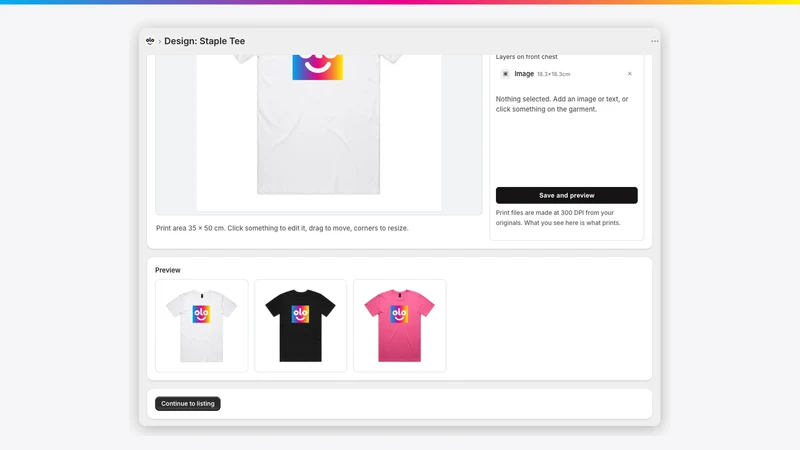Screen dimensions: 800x450
Task: Remove the Image layer with the X
Action: tap(630, 74)
